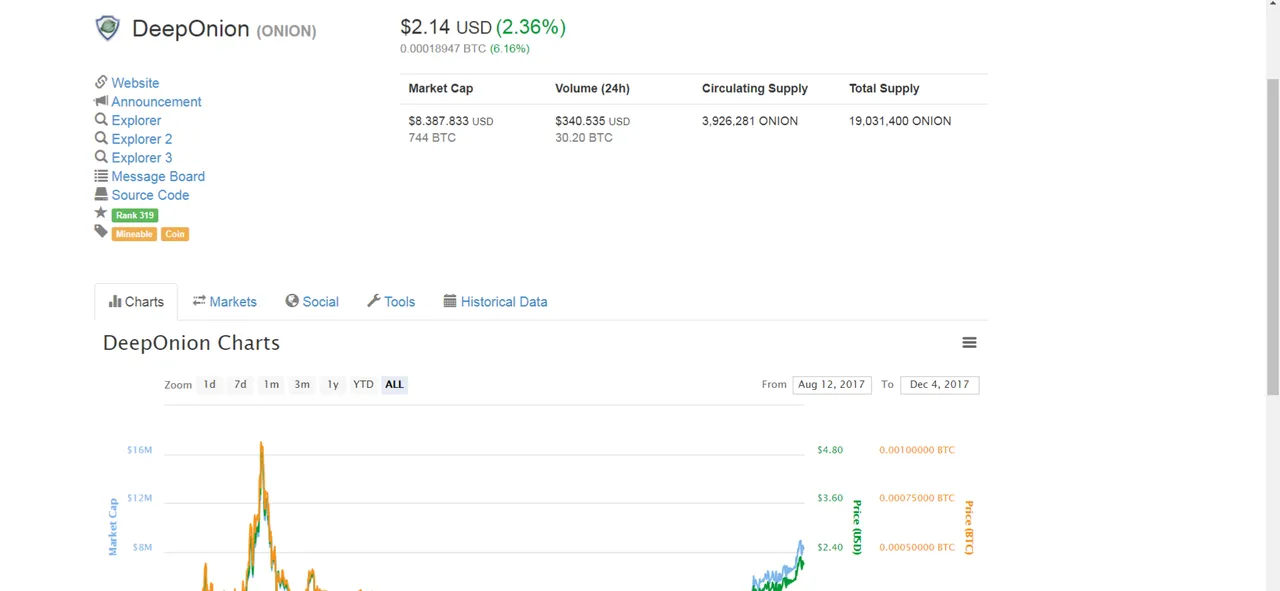The height and width of the screenshot is (591, 1280).
Task: Click the magnifier icon beside Explorer 3
Action: 101,157
